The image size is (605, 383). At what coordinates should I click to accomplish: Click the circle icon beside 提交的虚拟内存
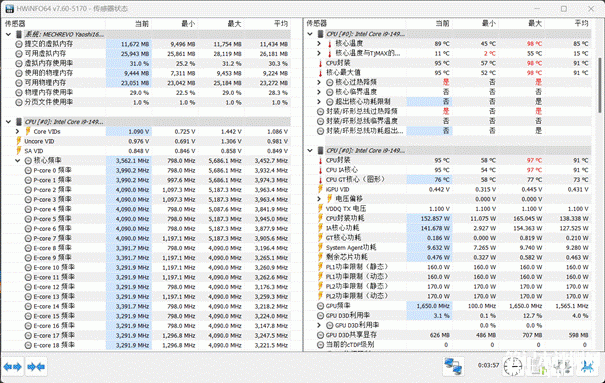pyautogui.click(x=19, y=44)
